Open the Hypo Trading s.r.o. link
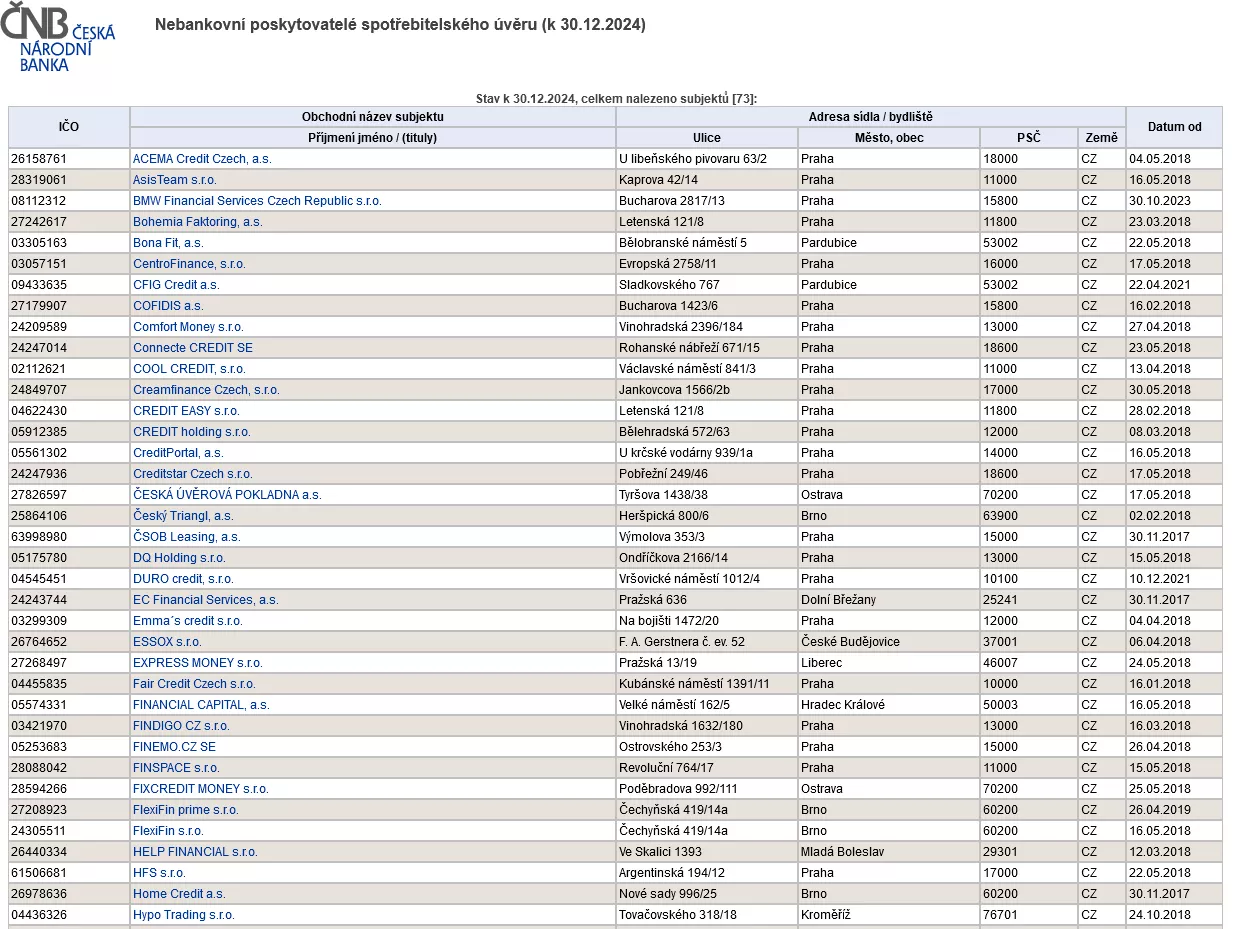 point(184,915)
